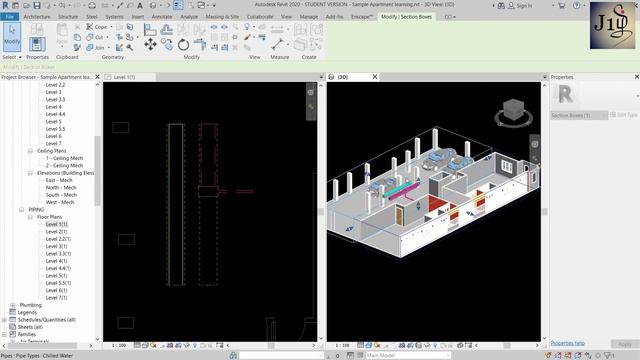Viewport: 640px width, 360px height.
Task: Open the Architecture ribbon tab
Action: (x=37, y=17)
